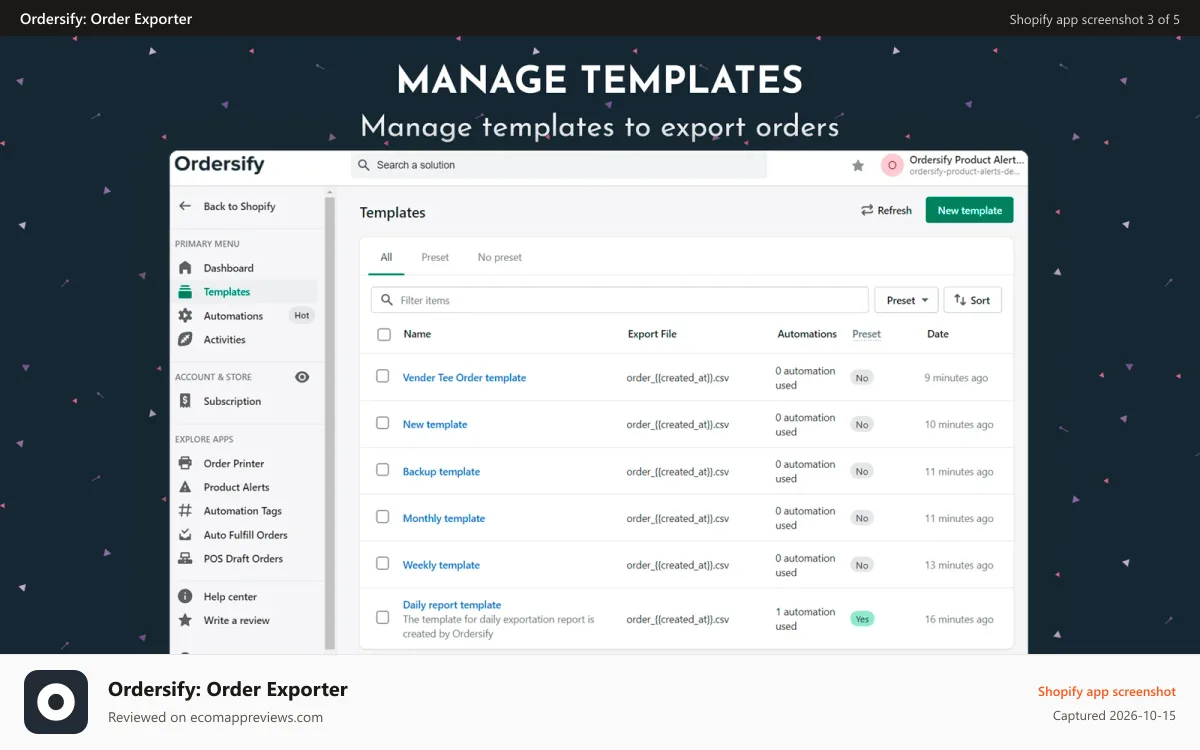Click the Hot badge beside Automations
The height and width of the screenshot is (750, 1200).
pos(302,315)
